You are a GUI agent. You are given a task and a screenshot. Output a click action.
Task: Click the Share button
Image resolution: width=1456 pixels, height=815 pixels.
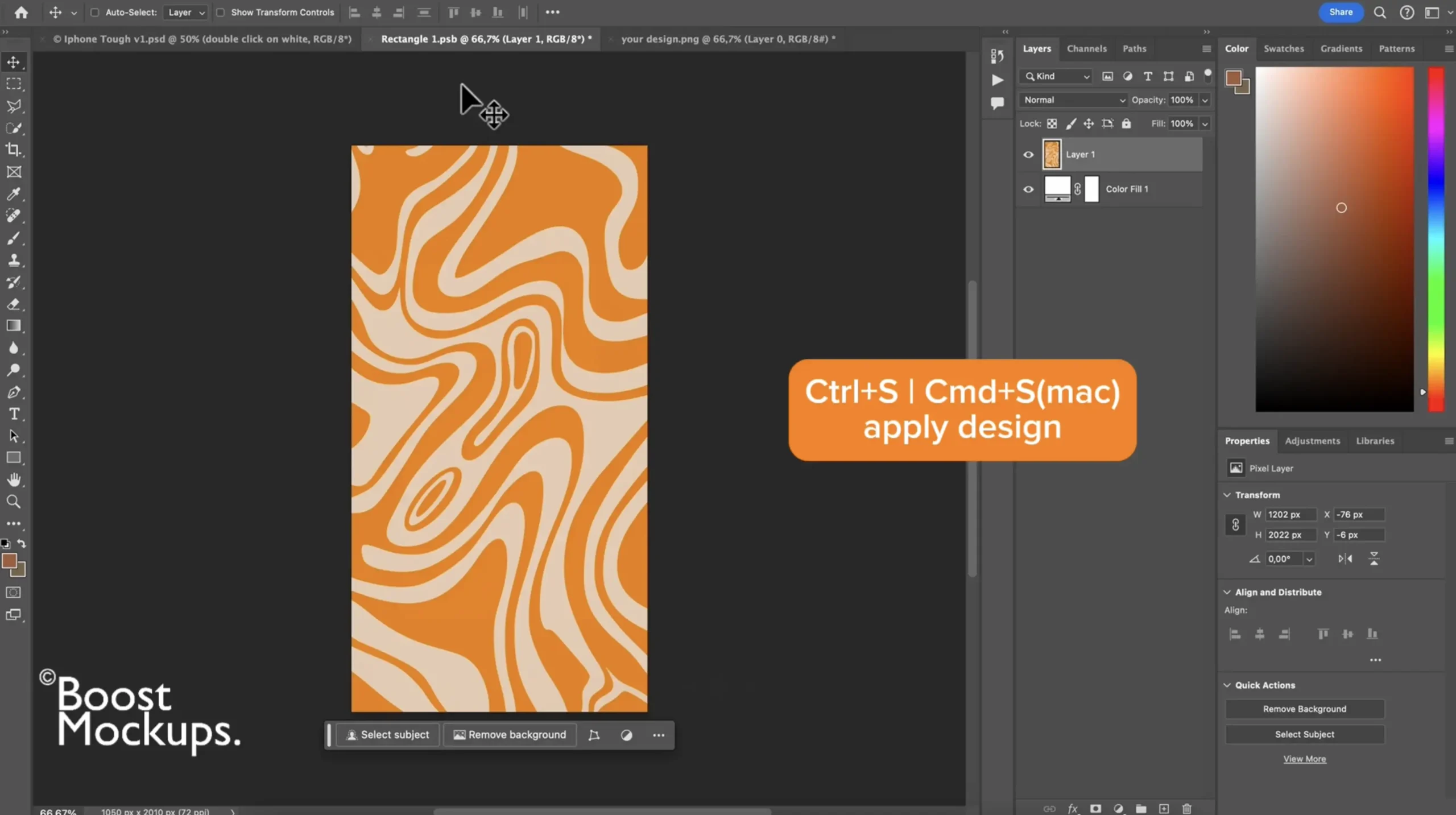(x=1341, y=12)
